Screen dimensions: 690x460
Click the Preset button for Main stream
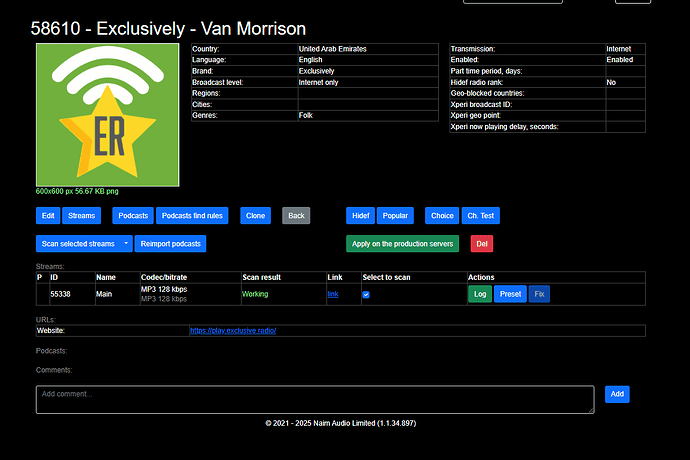[x=510, y=294]
